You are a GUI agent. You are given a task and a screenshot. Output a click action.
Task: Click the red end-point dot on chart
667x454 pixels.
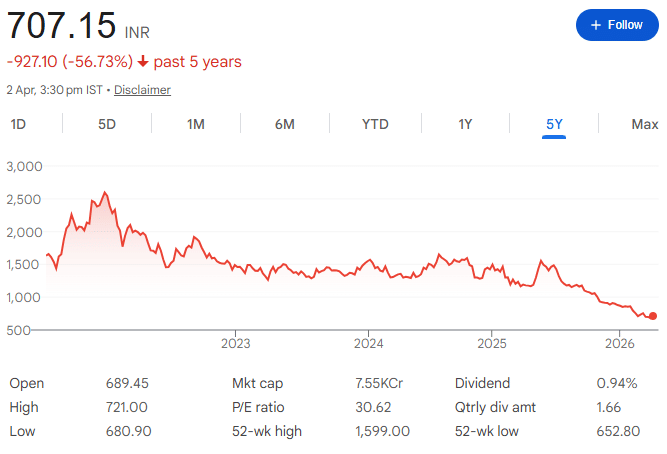(x=653, y=316)
